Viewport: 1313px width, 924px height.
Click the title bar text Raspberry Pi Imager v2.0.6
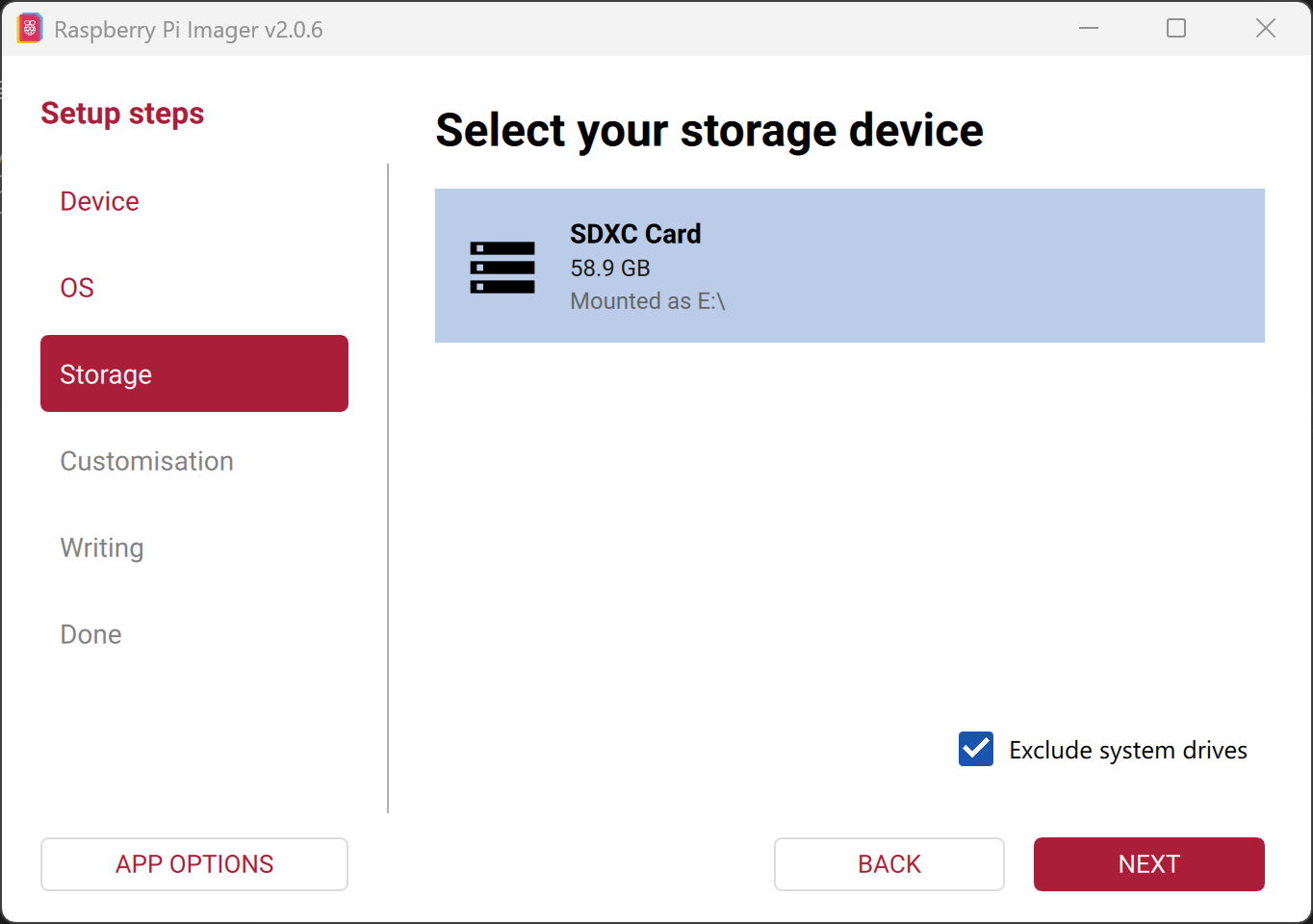pyautogui.click(x=189, y=30)
